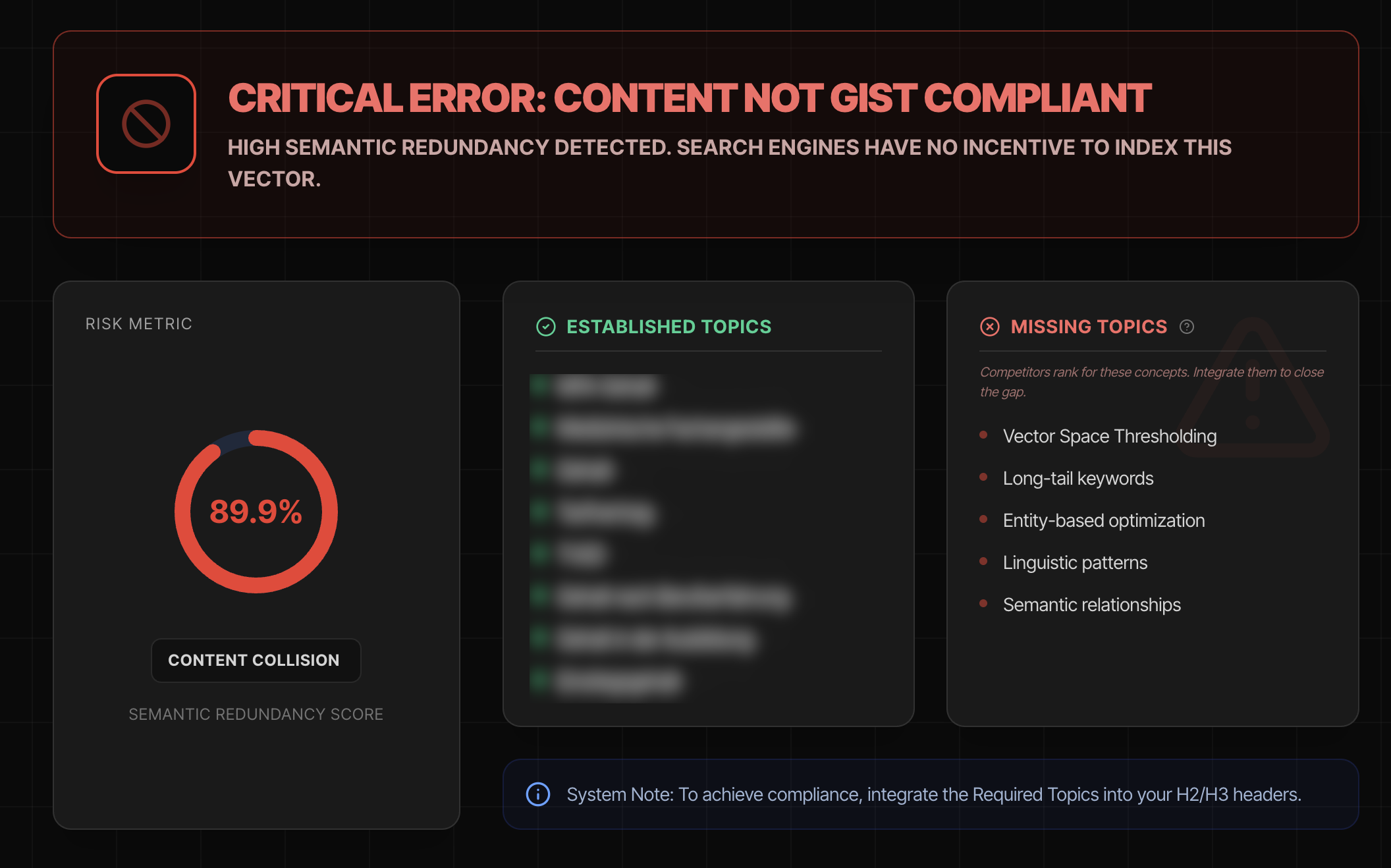Select the green checkmark beside ESTABLISHED TOPICS

click(x=545, y=326)
